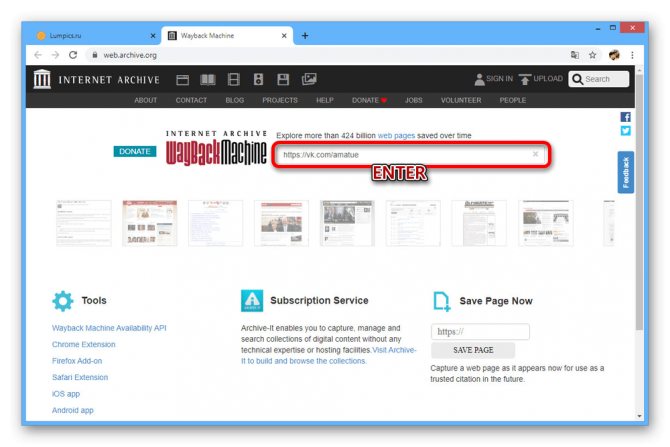Open the HELP menu item
The height and width of the screenshot is (447, 670).
pyautogui.click(x=325, y=100)
